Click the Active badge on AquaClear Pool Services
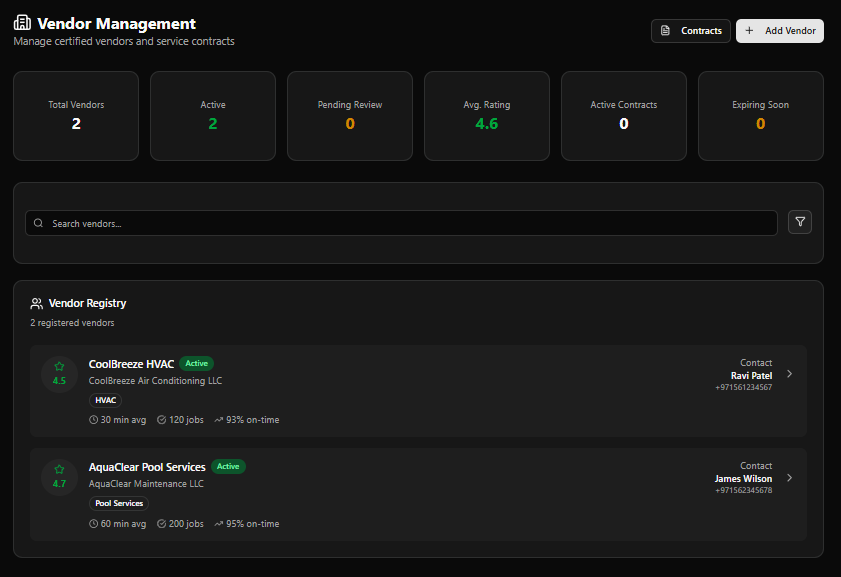This screenshot has height=577, width=841. point(228,467)
